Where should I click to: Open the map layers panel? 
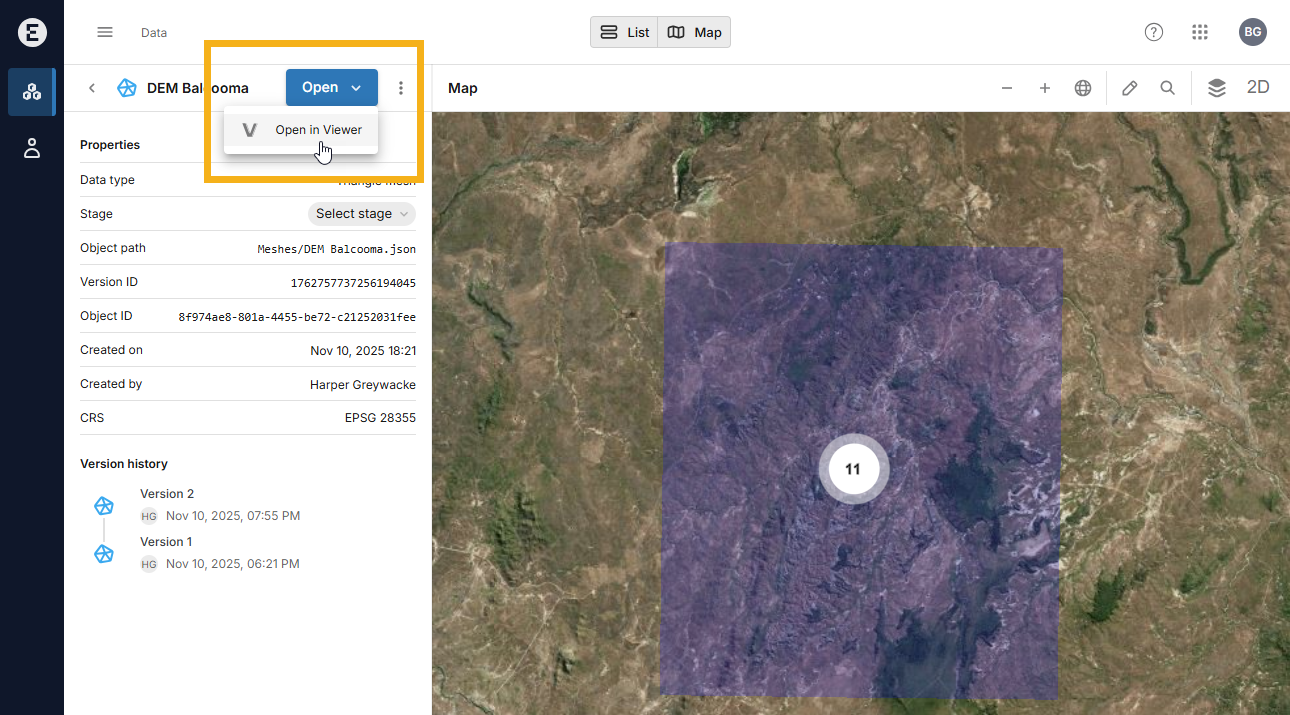[x=1216, y=88]
